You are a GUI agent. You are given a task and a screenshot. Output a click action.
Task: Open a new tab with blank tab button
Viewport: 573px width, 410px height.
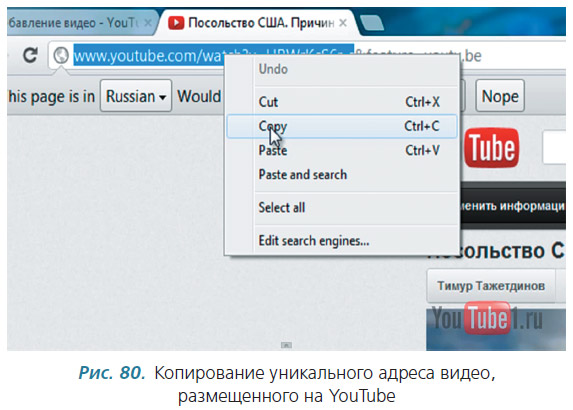(x=372, y=23)
